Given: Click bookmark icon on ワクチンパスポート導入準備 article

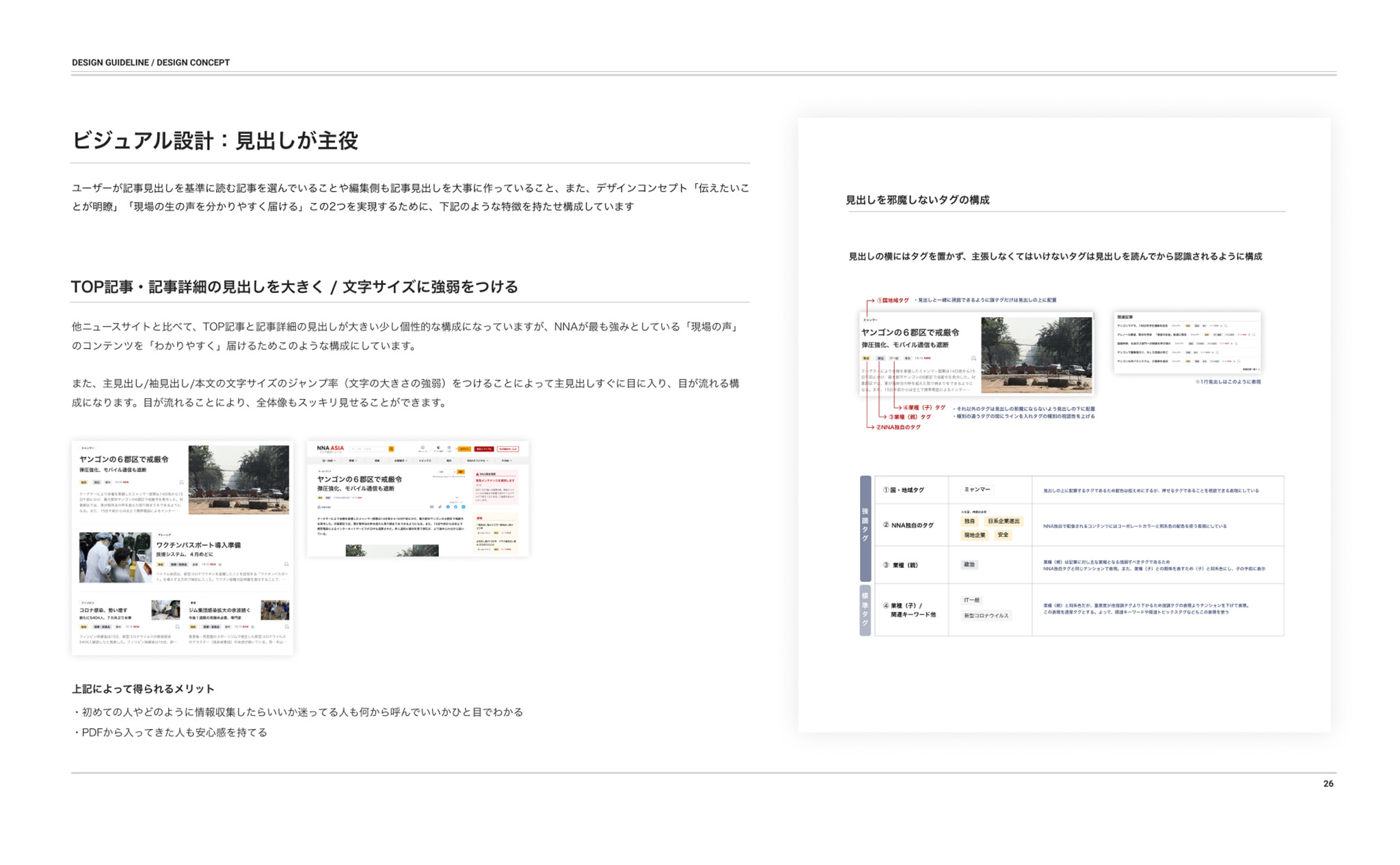Looking at the screenshot, I should click(x=286, y=564).
